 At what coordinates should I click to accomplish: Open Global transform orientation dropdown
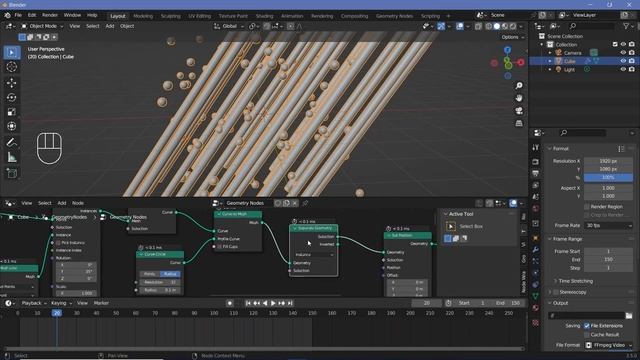tap(229, 26)
